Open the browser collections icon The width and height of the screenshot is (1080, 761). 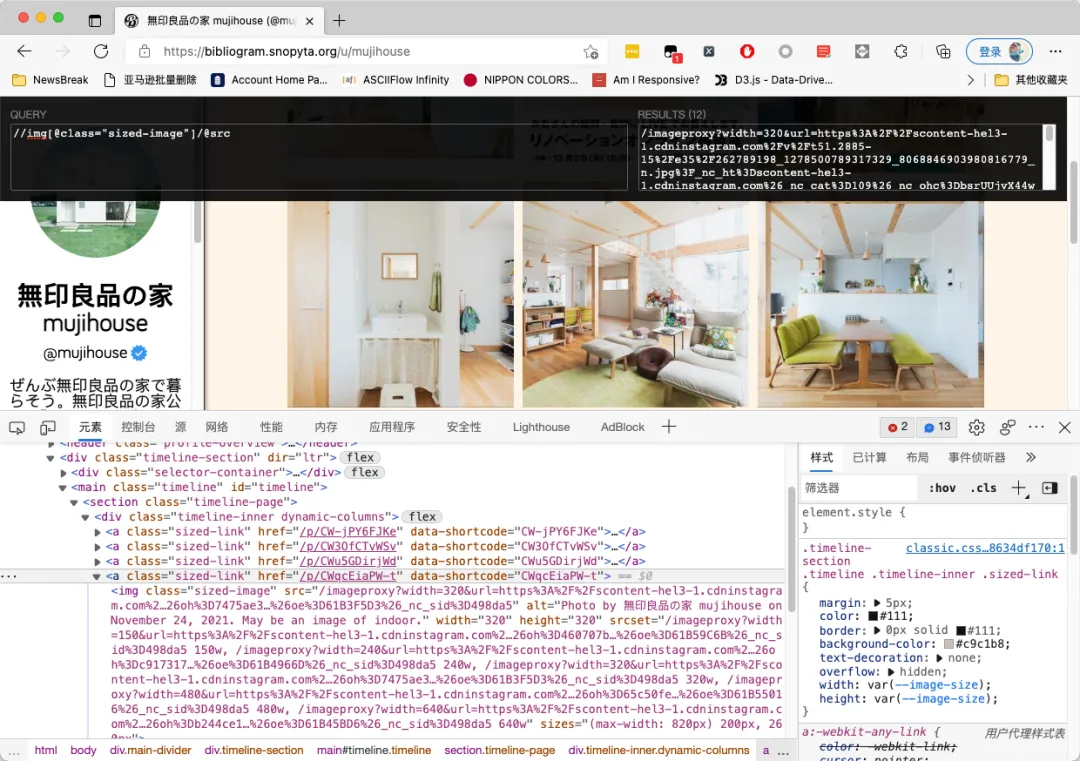[943, 52]
